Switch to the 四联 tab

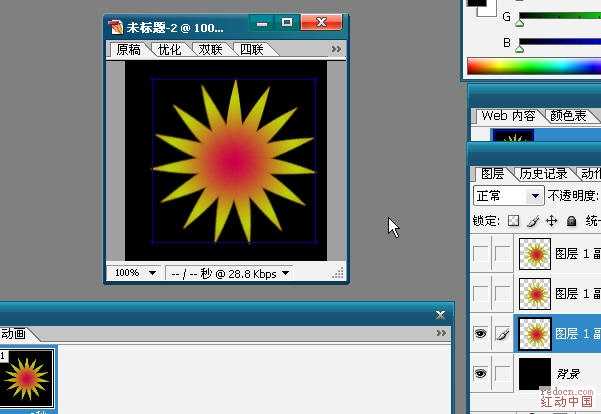(x=251, y=49)
